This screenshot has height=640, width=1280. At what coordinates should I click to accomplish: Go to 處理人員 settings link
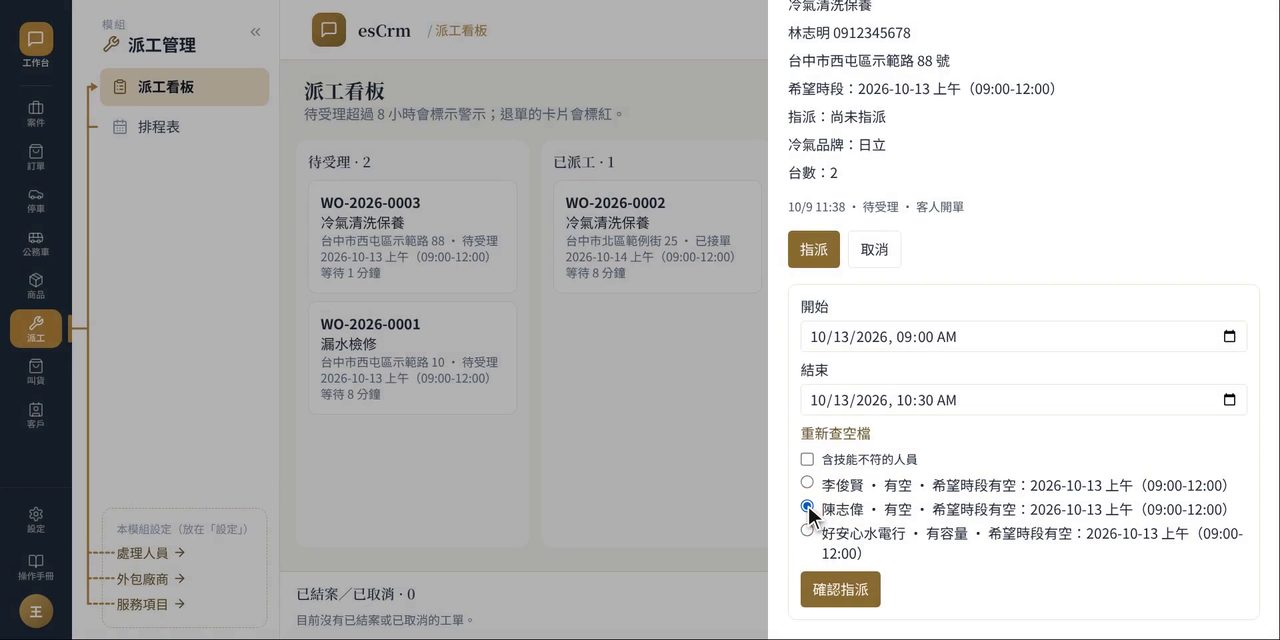pos(151,552)
